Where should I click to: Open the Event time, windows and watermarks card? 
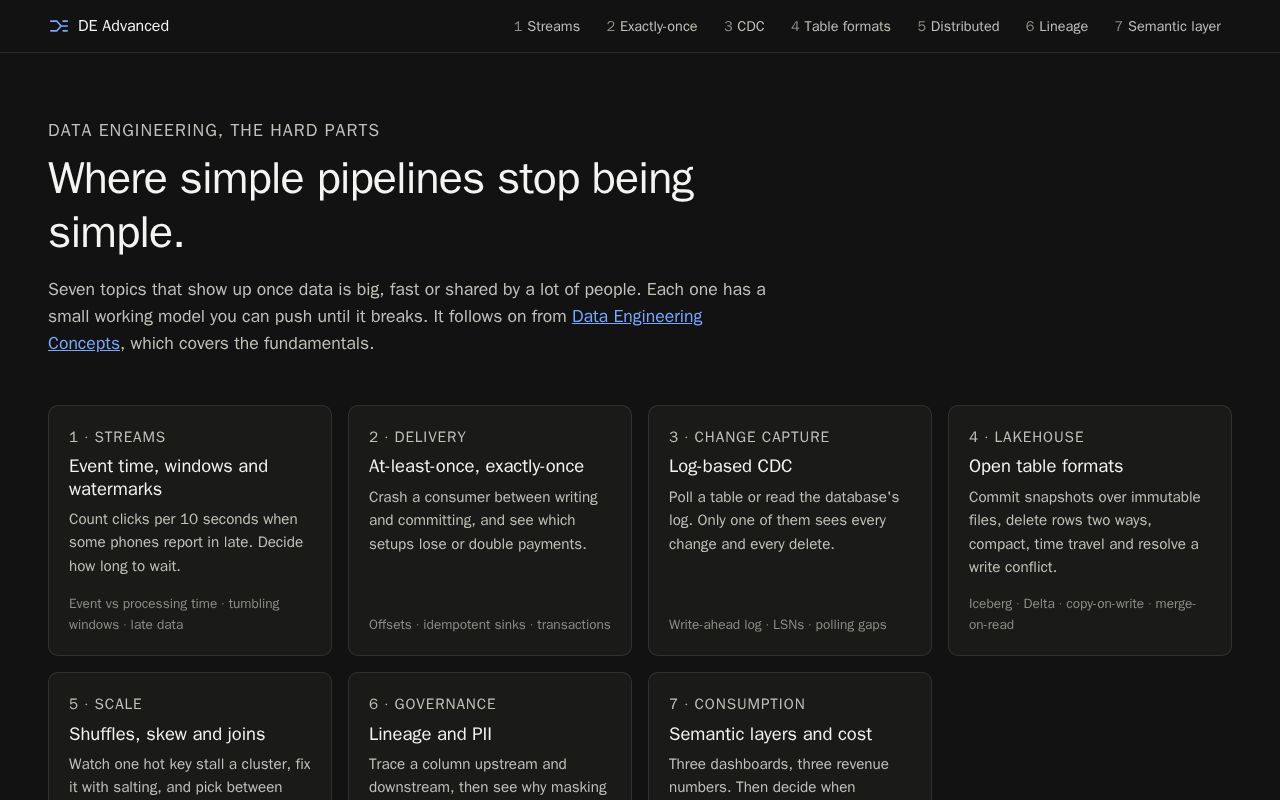pyautogui.click(x=190, y=530)
